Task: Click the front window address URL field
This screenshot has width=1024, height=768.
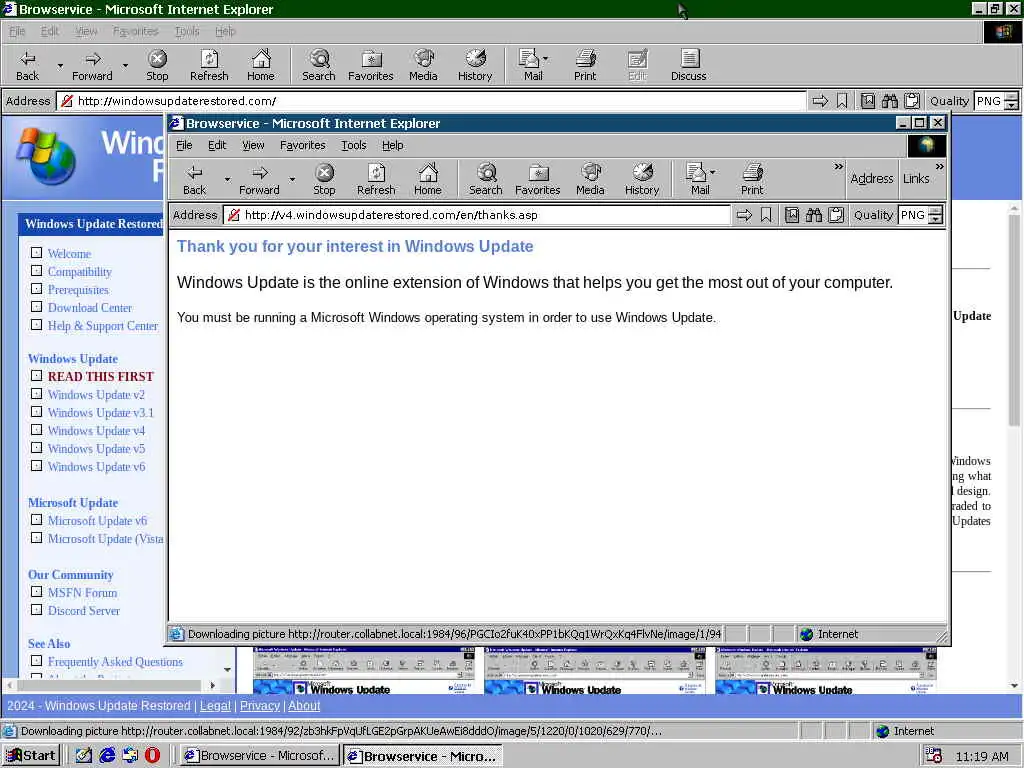Action: 477,215
